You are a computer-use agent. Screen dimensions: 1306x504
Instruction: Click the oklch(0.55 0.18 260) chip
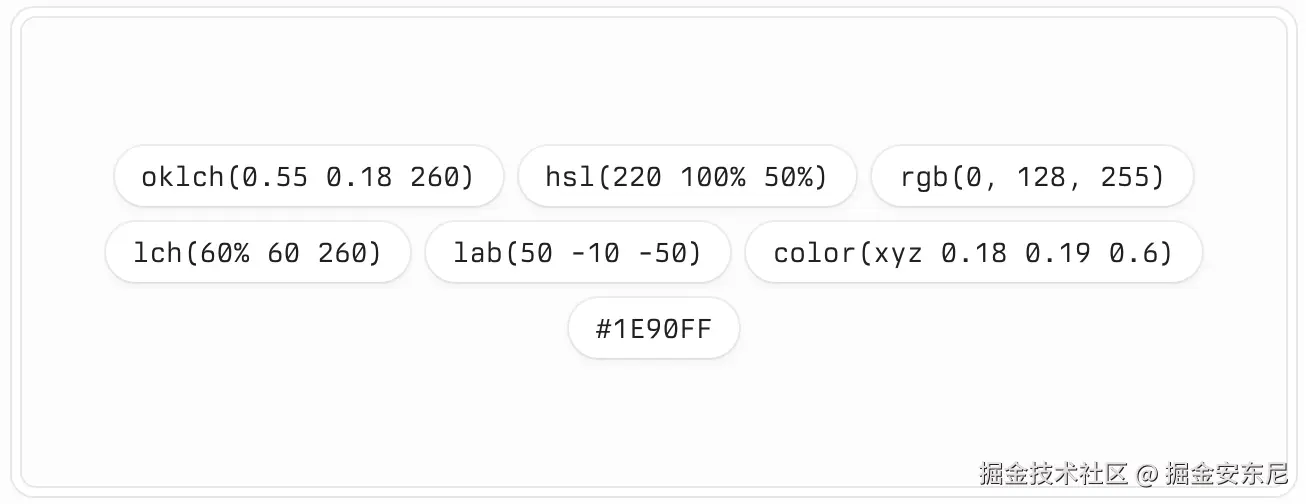[x=308, y=177]
